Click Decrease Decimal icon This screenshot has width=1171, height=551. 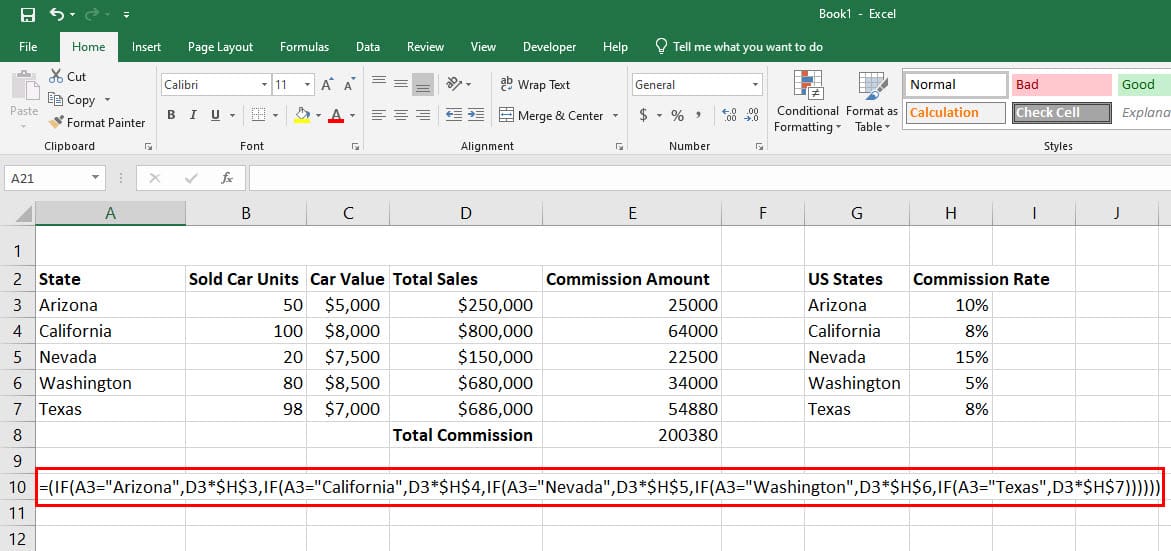[x=752, y=116]
